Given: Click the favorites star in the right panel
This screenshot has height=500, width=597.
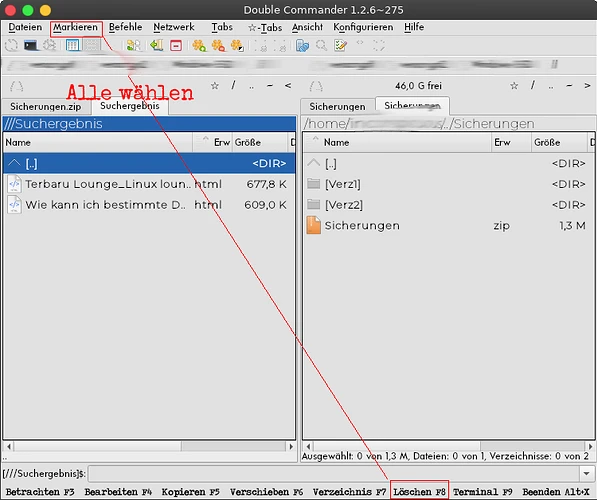Looking at the screenshot, I should tap(514, 86).
